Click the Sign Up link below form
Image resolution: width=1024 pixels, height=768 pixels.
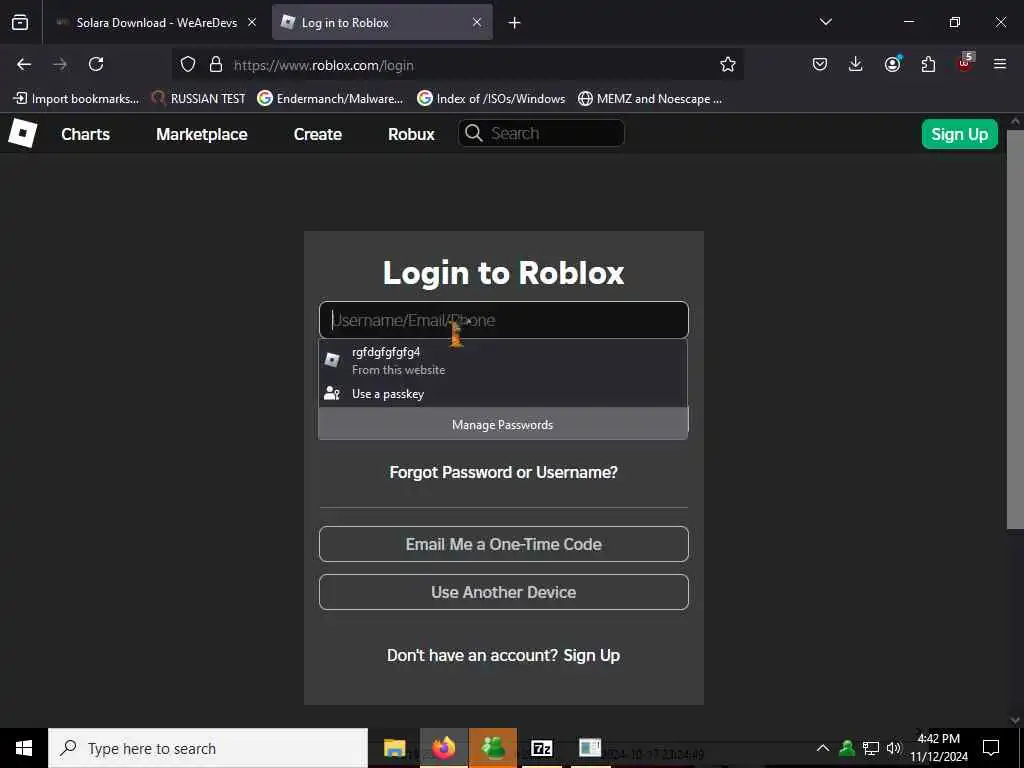(592, 655)
